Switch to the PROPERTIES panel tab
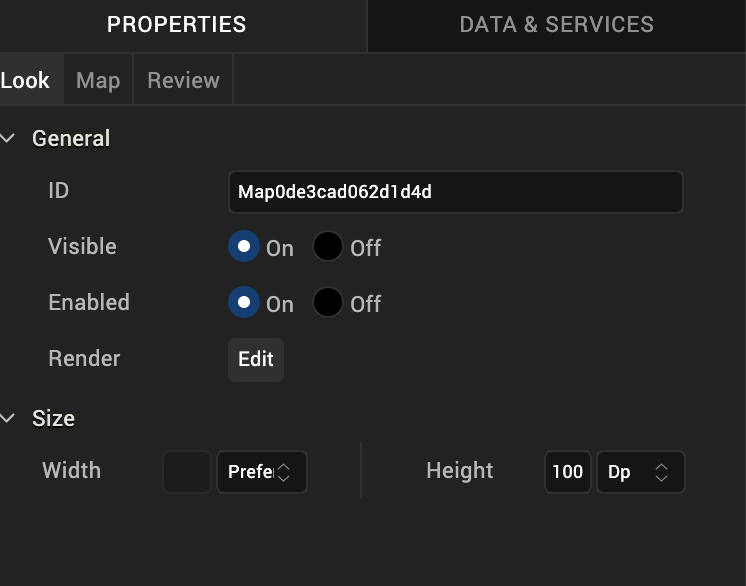The image size is (746, 586). [177, 25]
